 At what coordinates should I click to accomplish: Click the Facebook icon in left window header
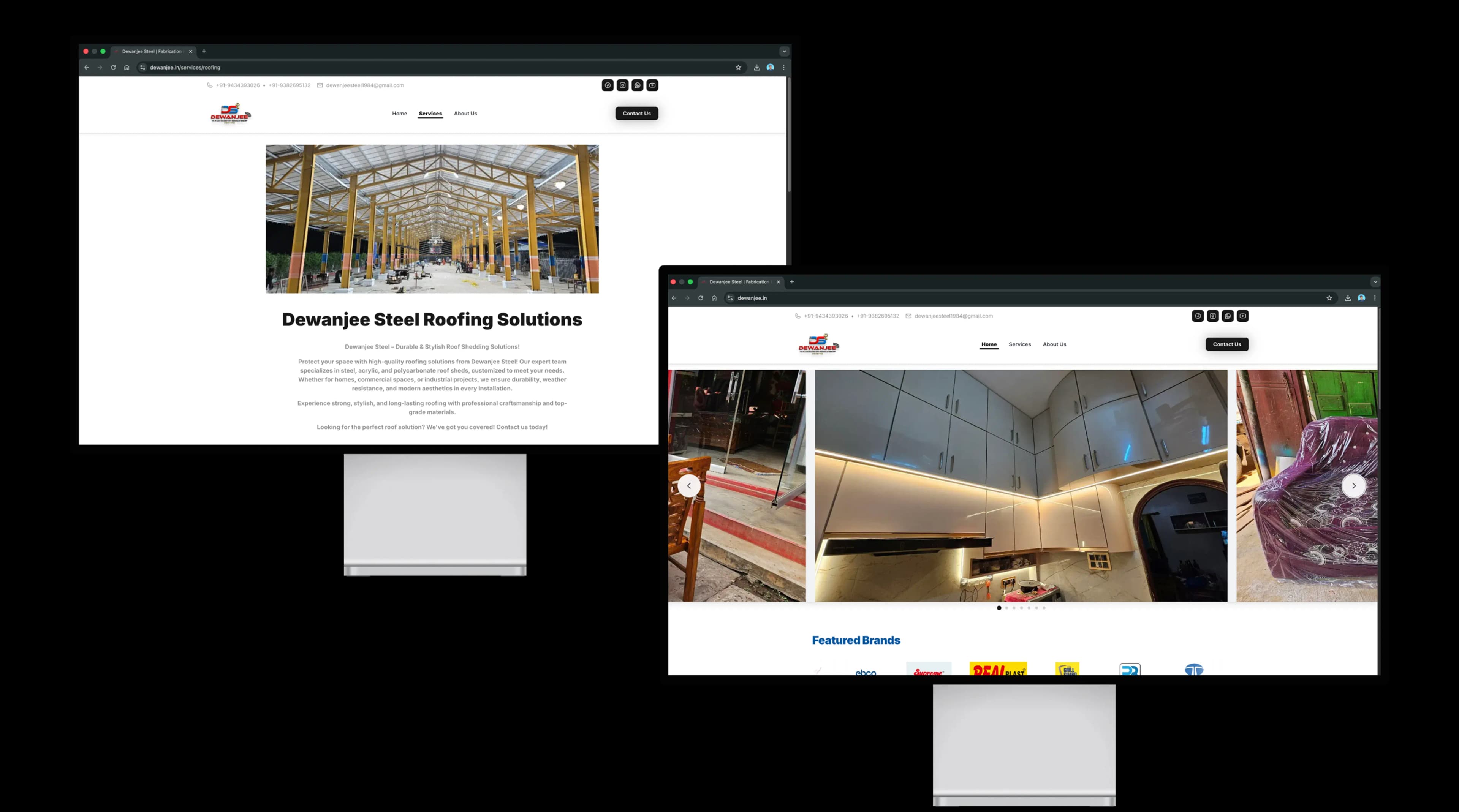607,85
